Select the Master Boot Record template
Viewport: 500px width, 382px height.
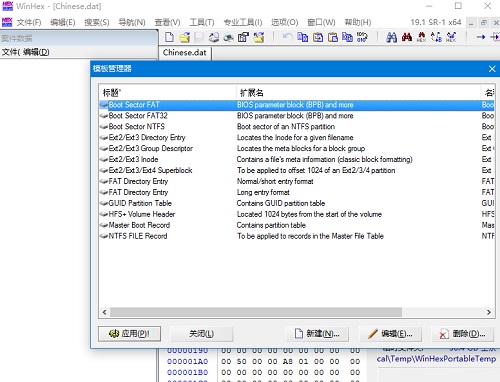pos(297,225)
